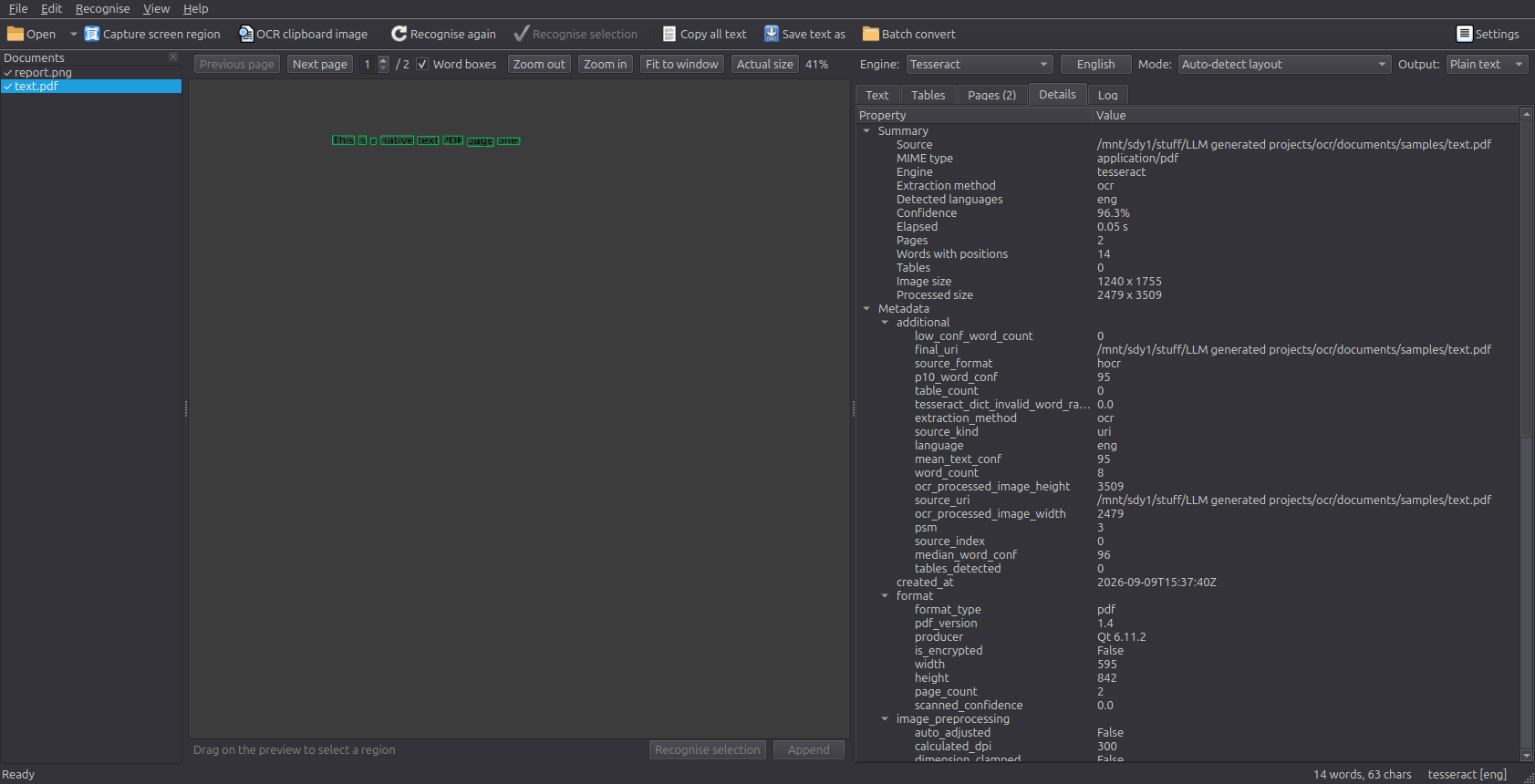Click the Copy all text icon
This screenshot has height=784, width=1535.
pos(669,34)
